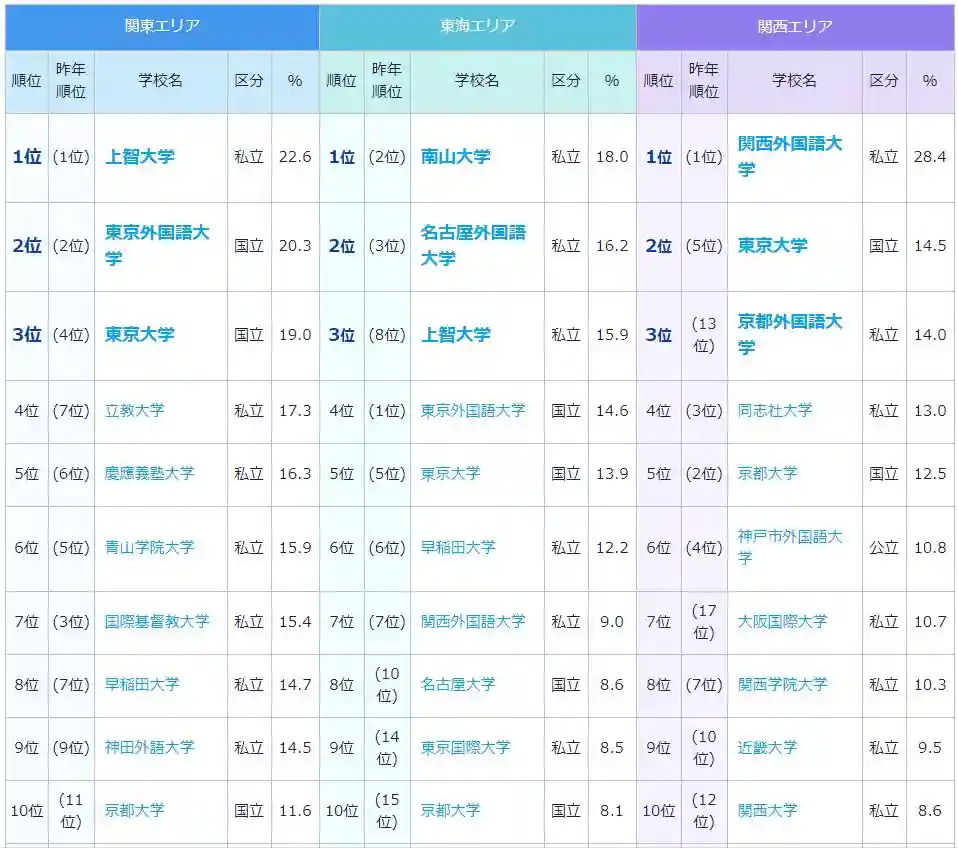Open the 名古屋外国語大学 link
The width and height of the screenshot is (958, 848).
(x=472, y=245)
